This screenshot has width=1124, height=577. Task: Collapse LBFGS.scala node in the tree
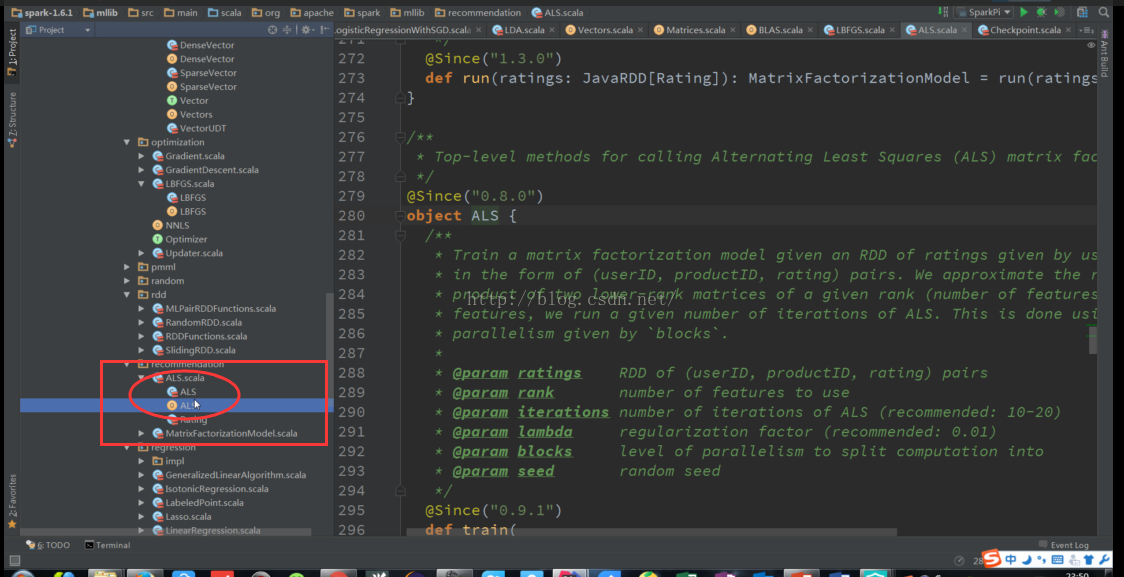click(x=141, y=184)
